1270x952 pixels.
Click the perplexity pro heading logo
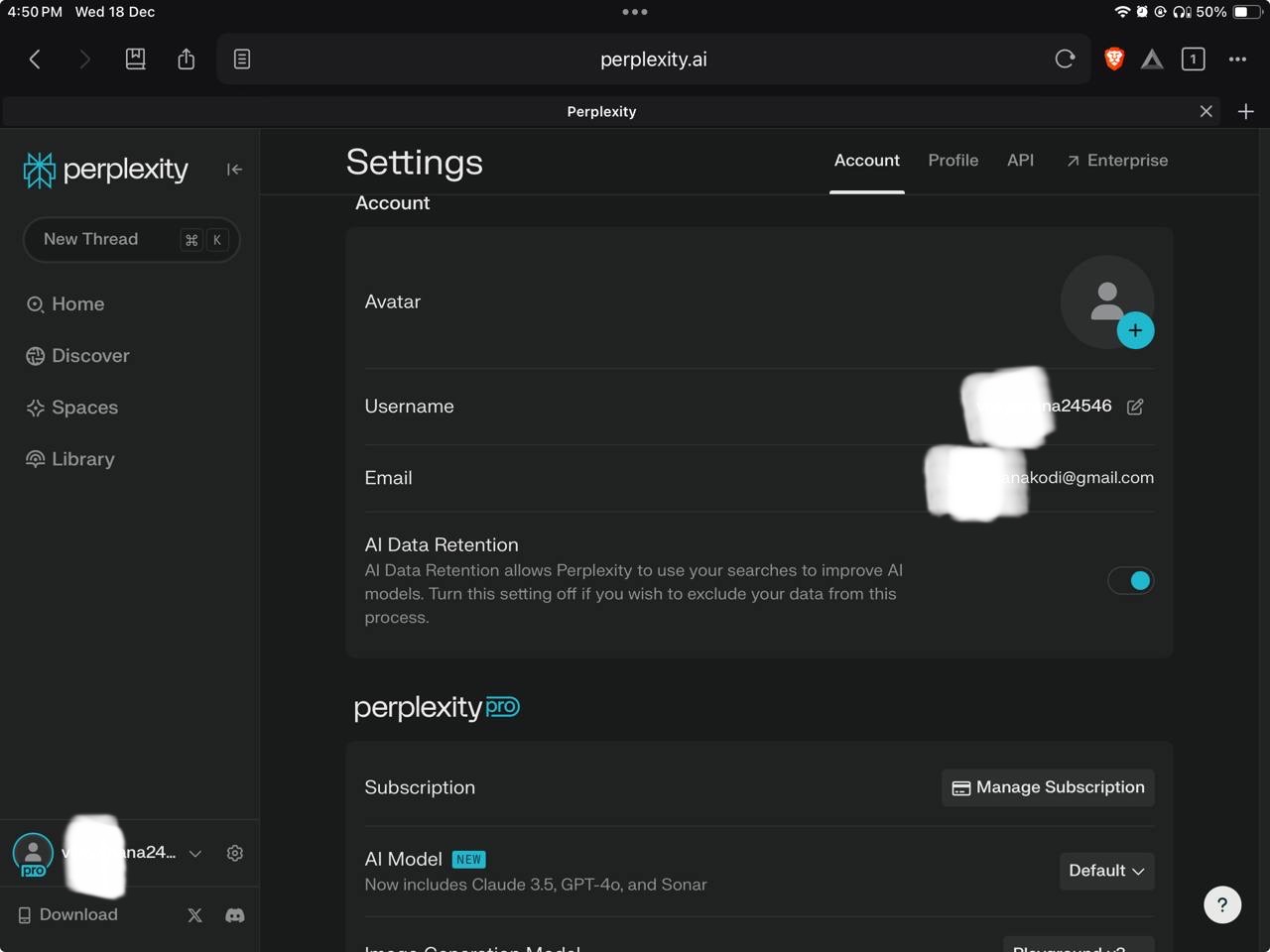pyautogui.click(x=437, y=707)
